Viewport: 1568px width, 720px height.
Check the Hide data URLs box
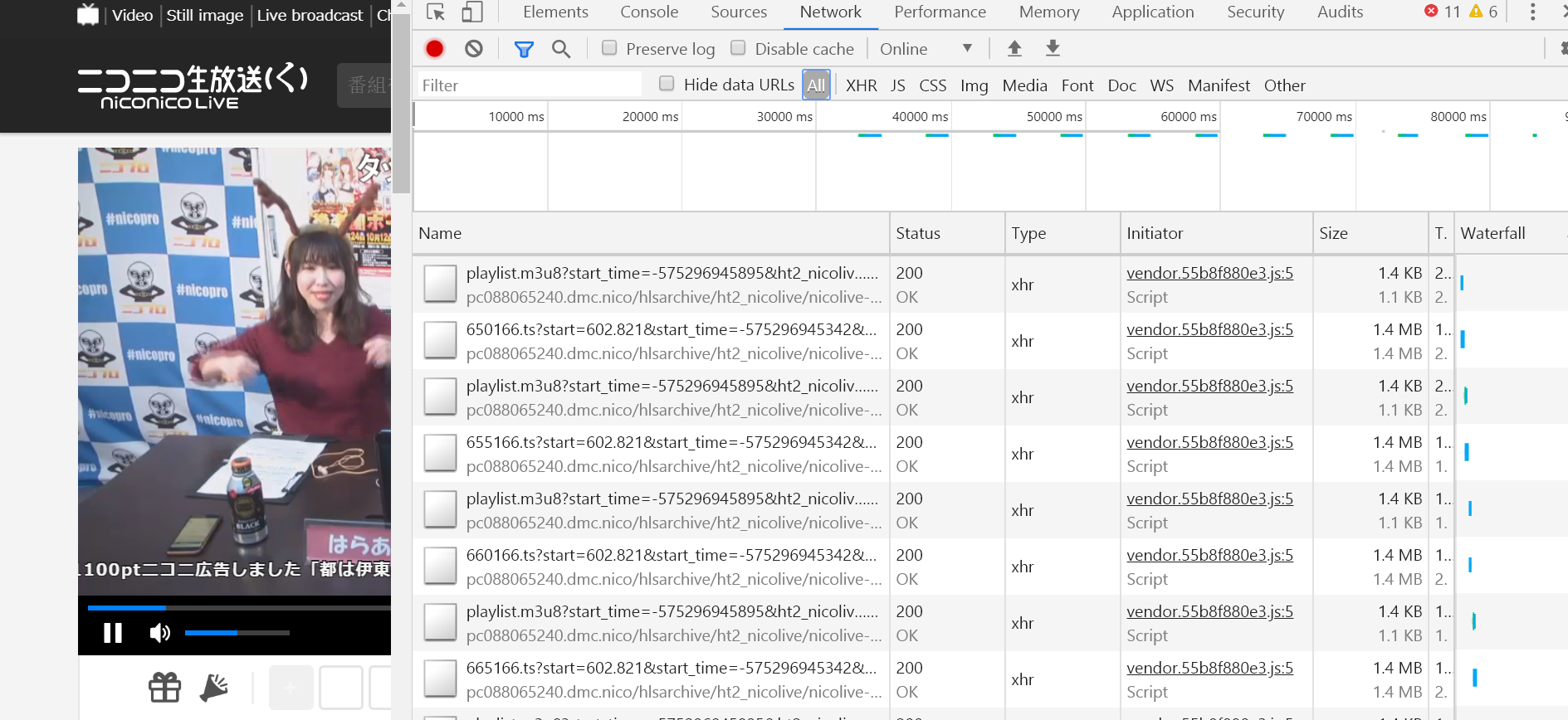point(667,84)
